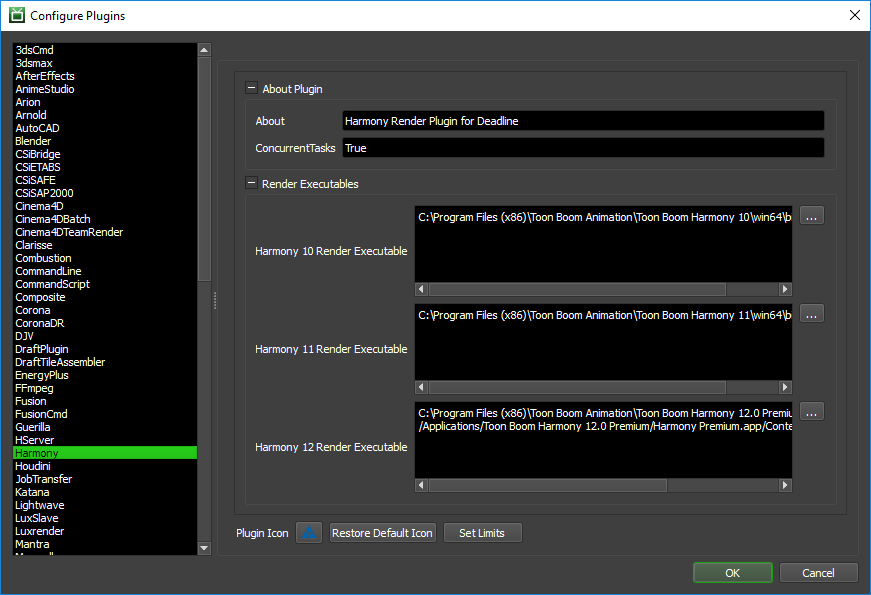
Task: Click Harmony 10 path horizontal scrollbar thumb
Action: [577, 289]
